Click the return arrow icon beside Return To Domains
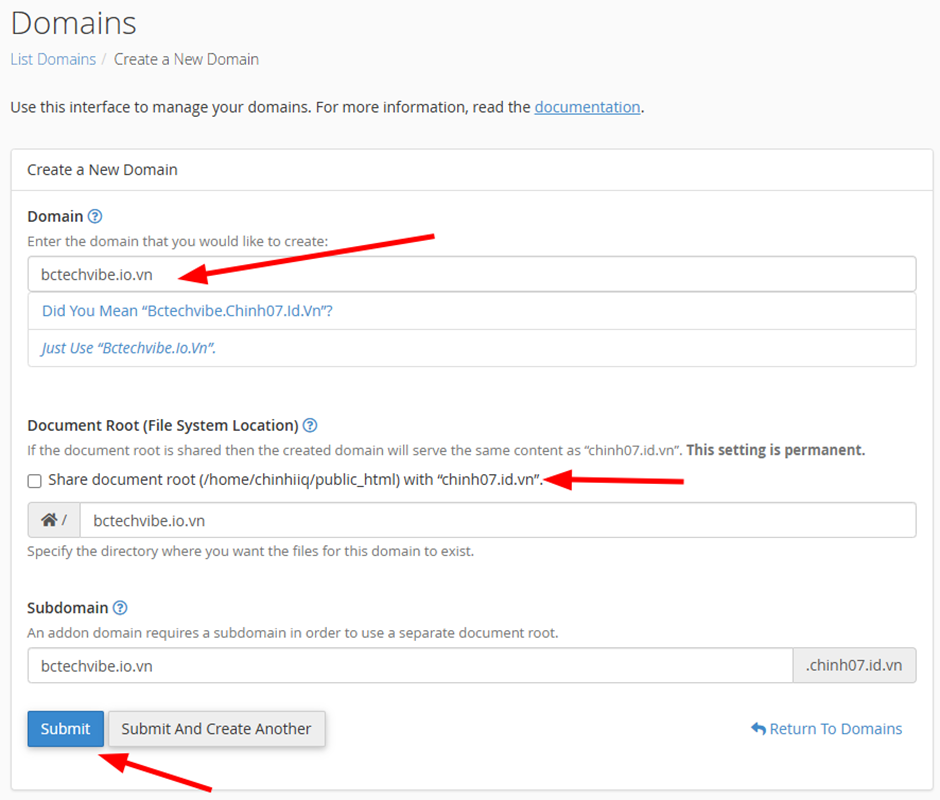The width and height of the screenshot is (940, 800). click(x=758, y=729)
